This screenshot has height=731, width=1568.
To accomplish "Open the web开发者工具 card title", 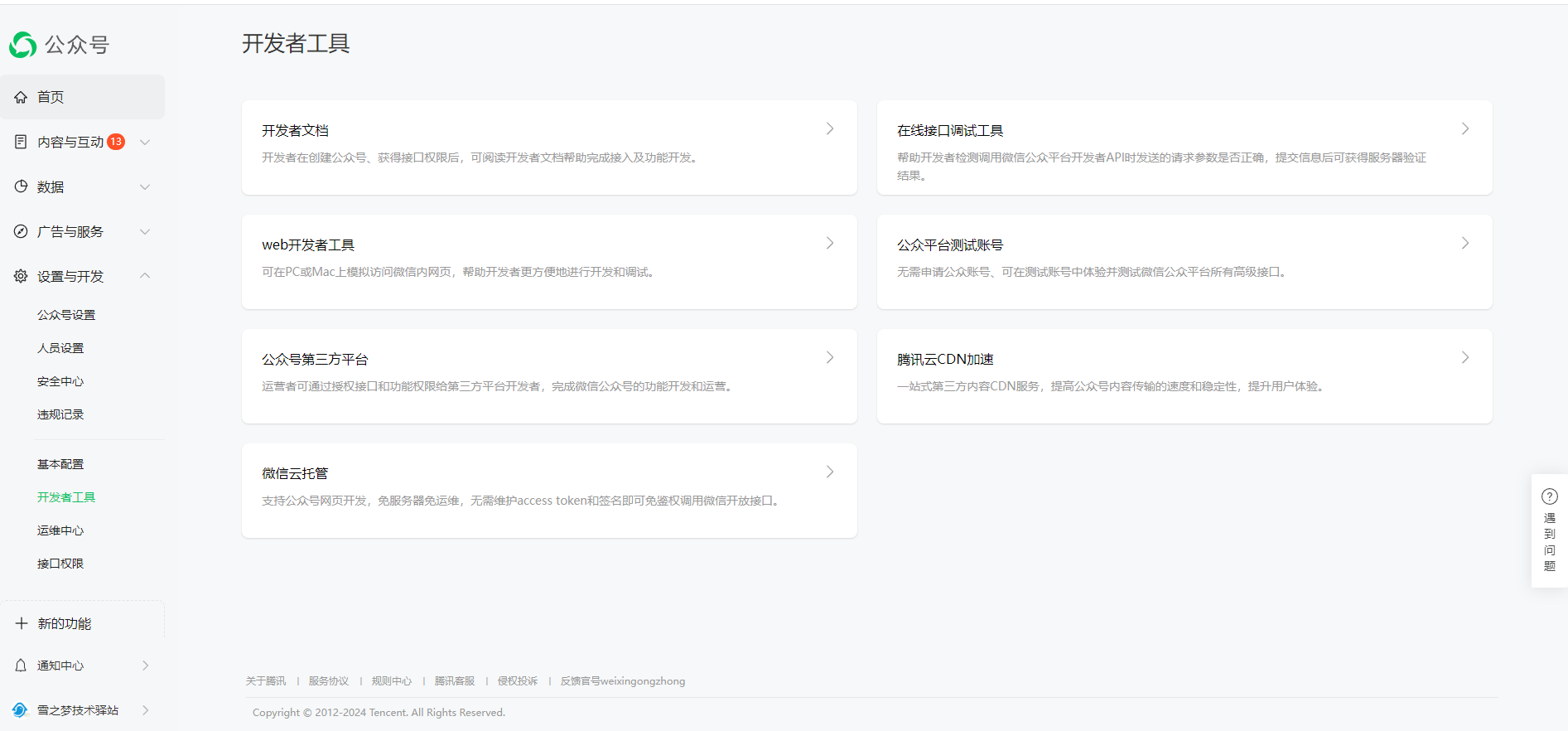I will tap(308, 245).
